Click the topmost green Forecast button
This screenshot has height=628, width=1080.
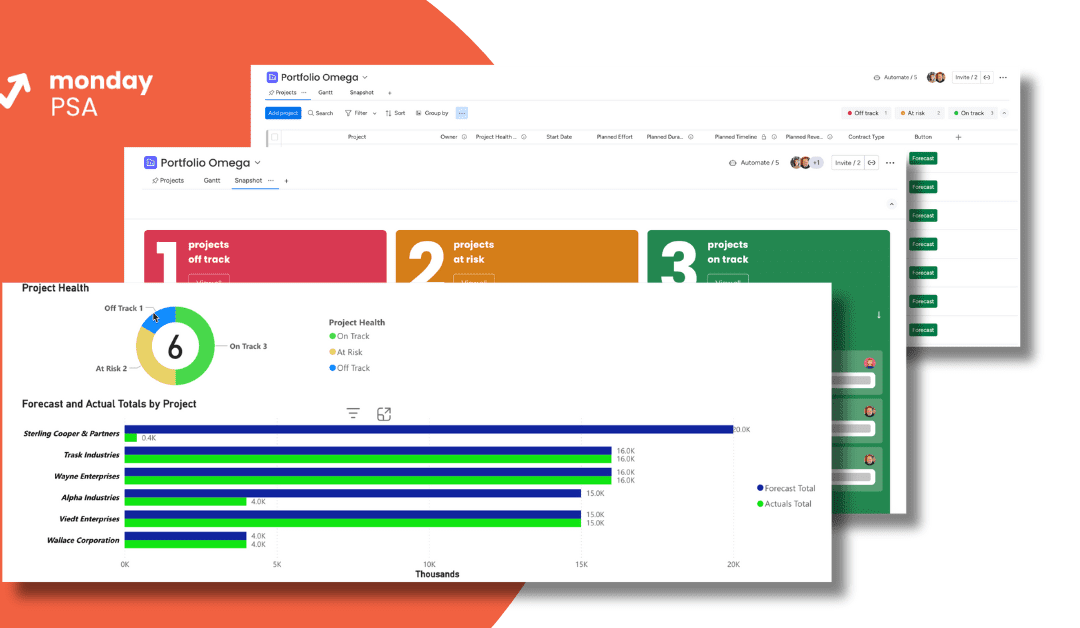point(923,158)
